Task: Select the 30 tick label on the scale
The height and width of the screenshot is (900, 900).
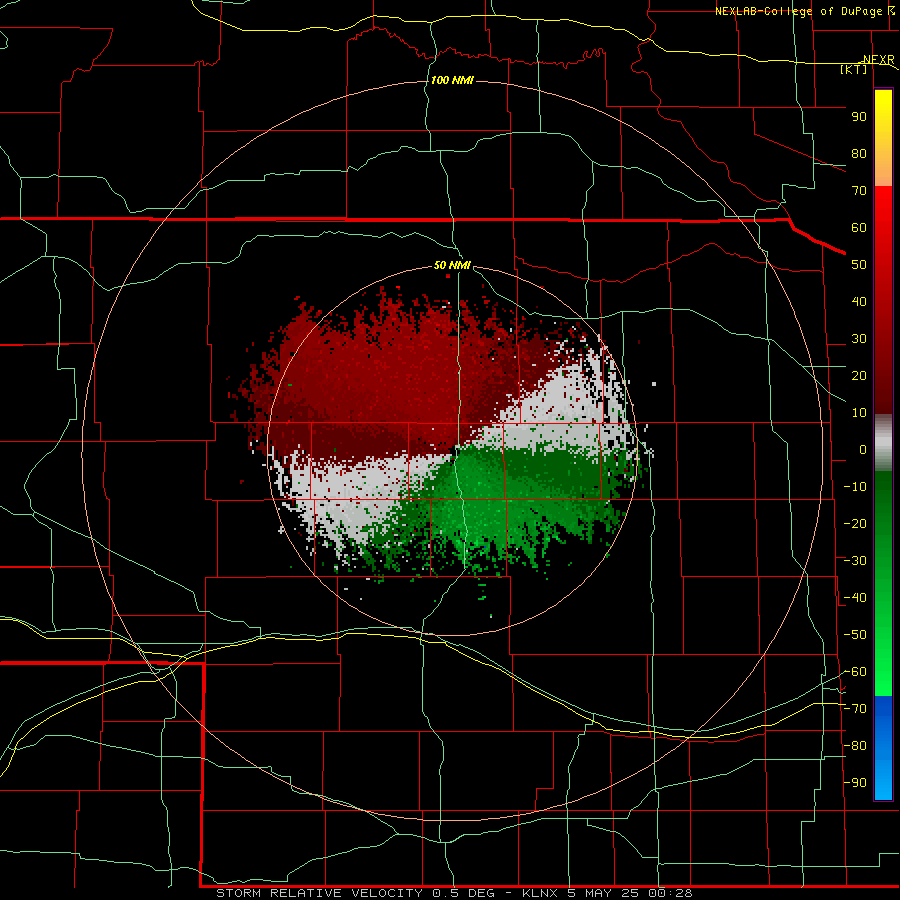Action: pos(859,339)
